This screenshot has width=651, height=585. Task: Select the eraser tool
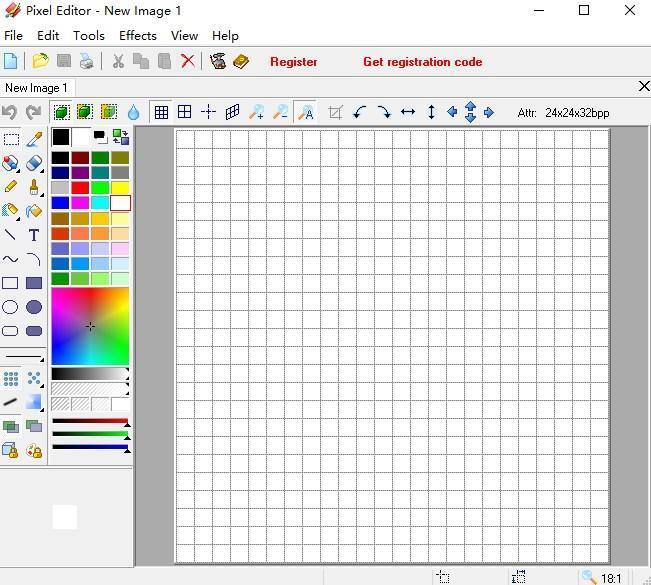pyautogui.click(x=34, y=163)
